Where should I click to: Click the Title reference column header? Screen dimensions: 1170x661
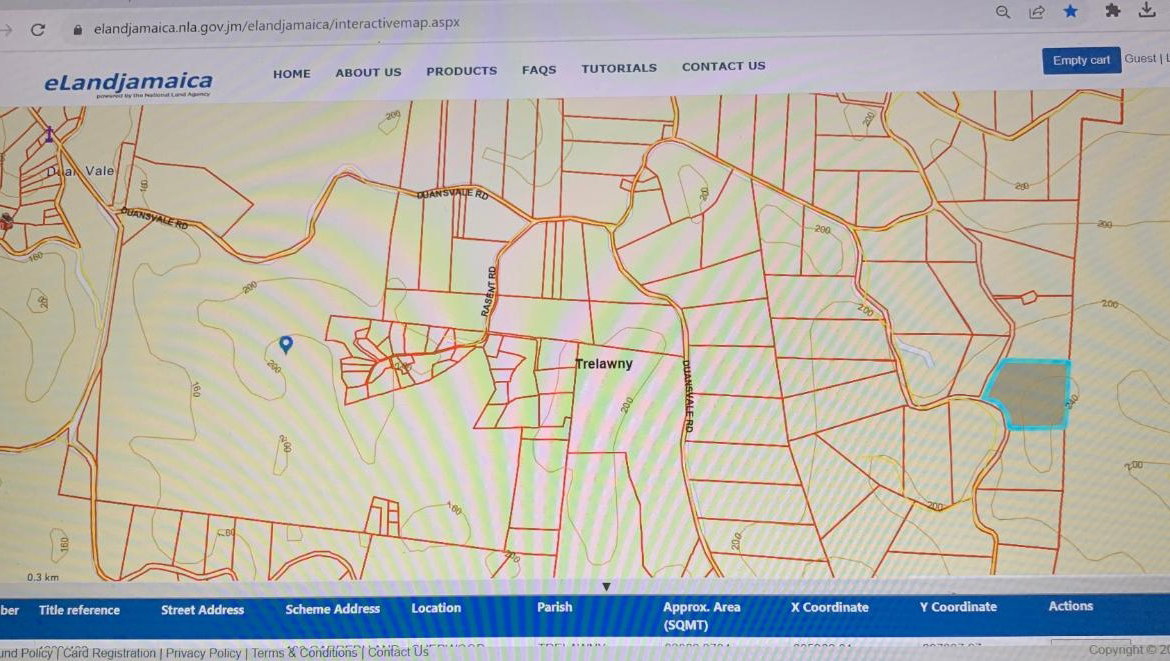79,610
